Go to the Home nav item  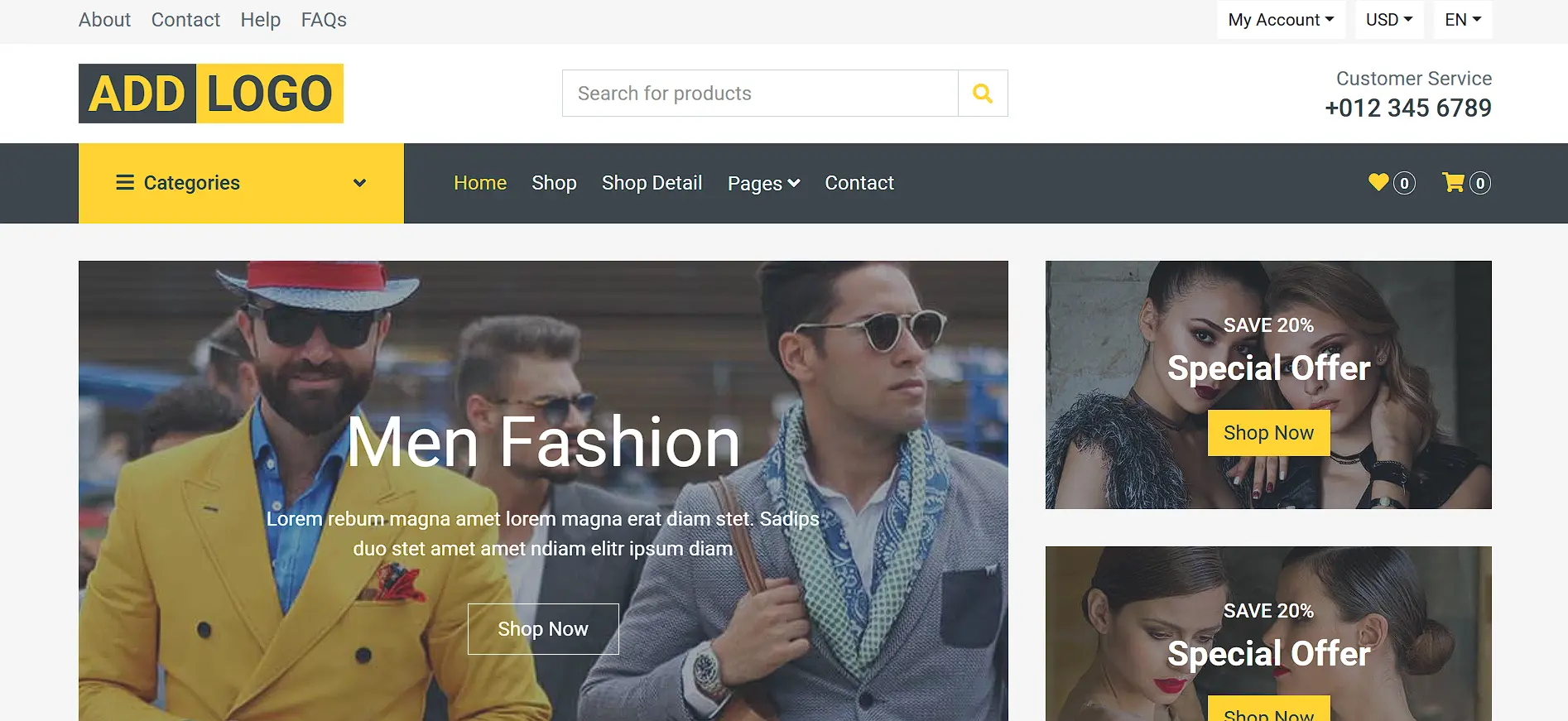480,183
